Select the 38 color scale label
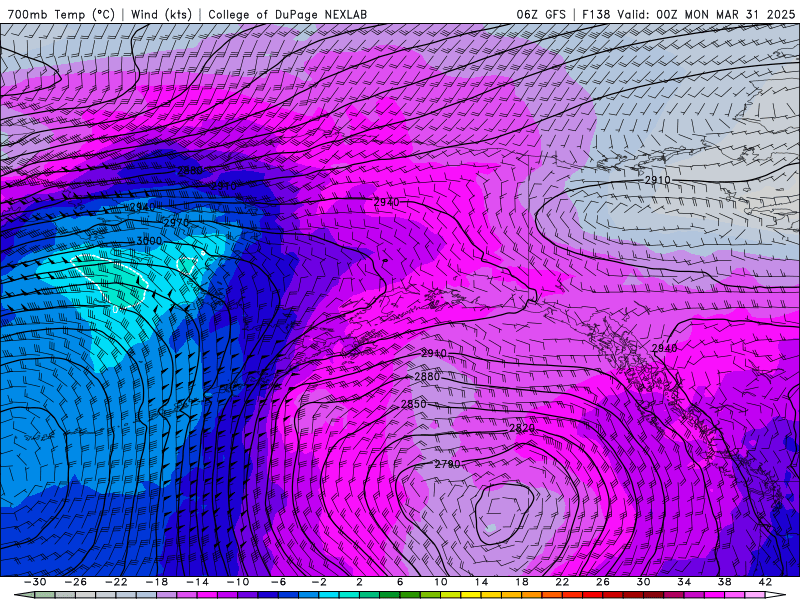Image resolution: width=800 pixels, height=600 pixels. 724,582
